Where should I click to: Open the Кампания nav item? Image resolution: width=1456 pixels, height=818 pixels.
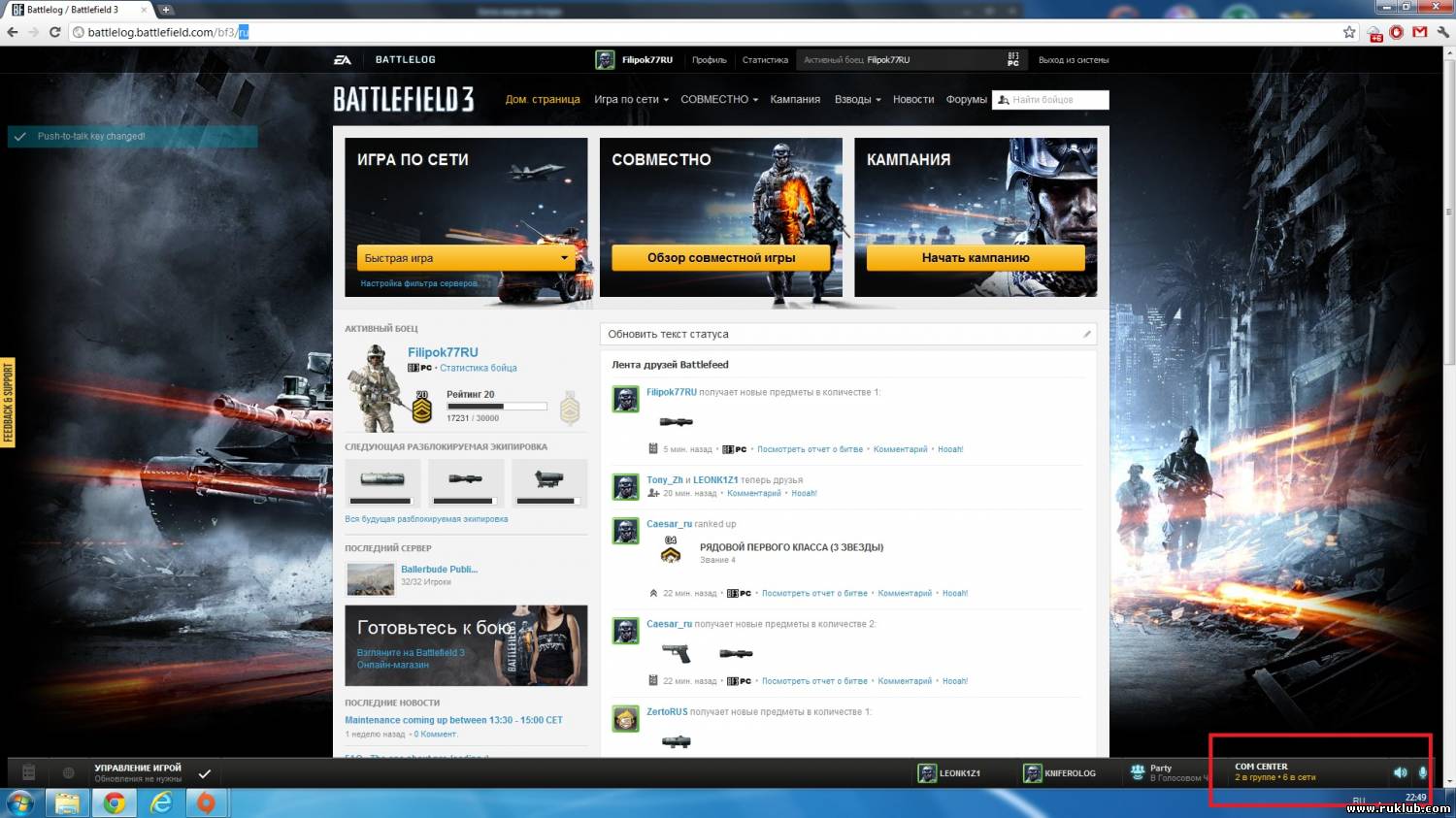[795, 99]
